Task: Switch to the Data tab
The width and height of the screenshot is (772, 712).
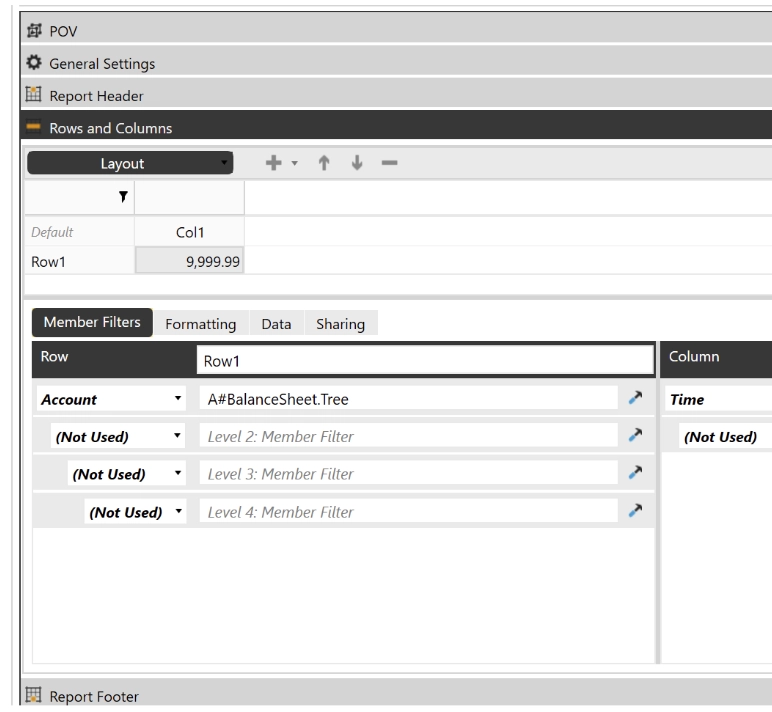Action: (276, 324)
